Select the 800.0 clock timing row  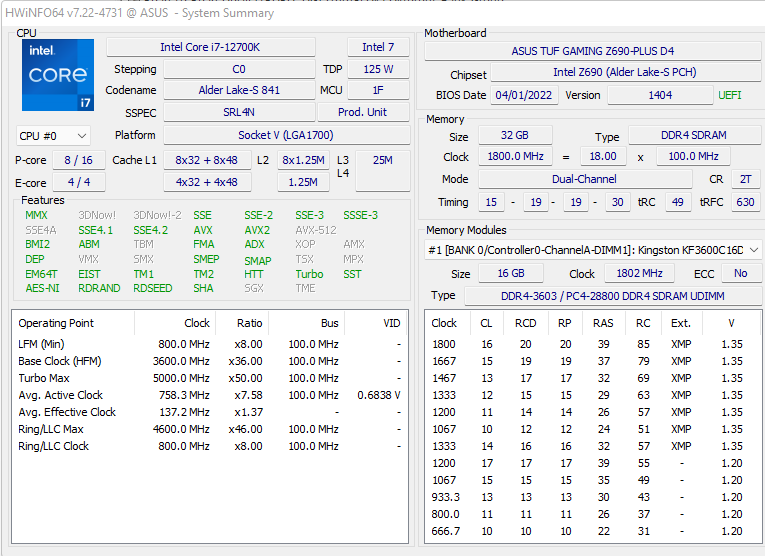[x=592, y=514]
